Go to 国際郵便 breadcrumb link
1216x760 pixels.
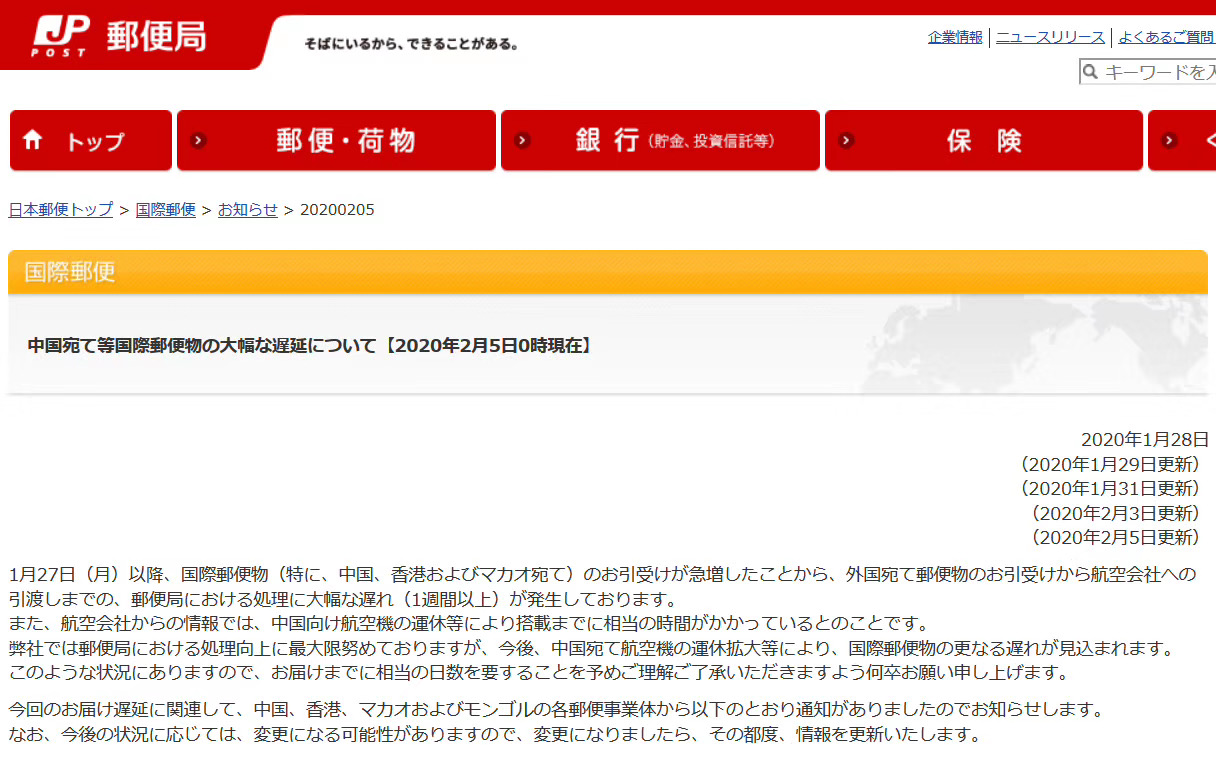tap(166, 210)
